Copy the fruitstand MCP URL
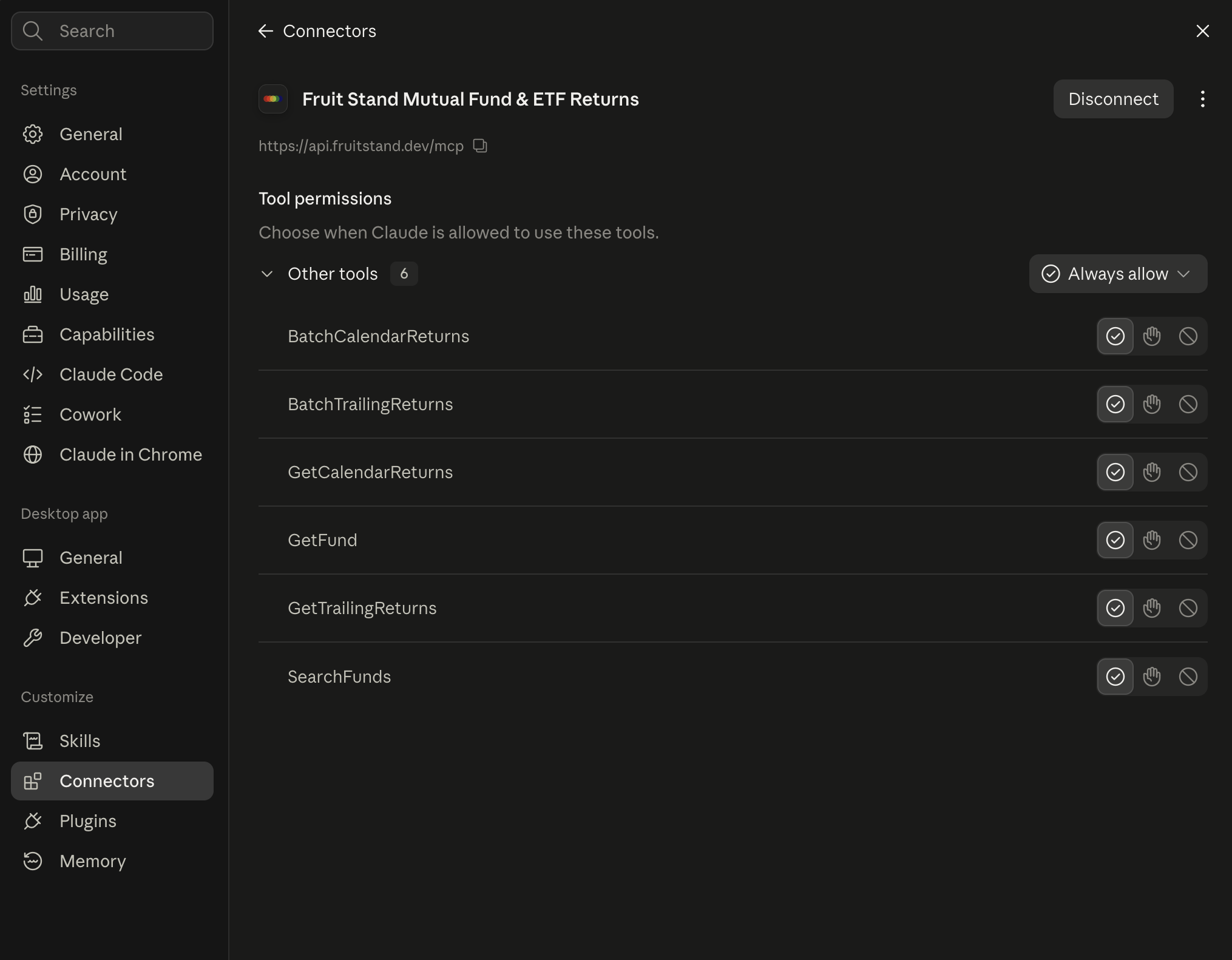This screenshot has height=960, width=1232. coord(480,146)
